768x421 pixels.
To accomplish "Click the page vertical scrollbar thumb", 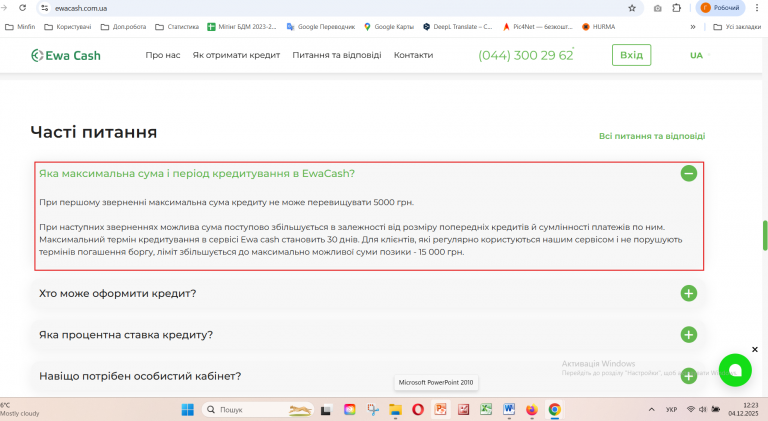I will pos(765,235).
